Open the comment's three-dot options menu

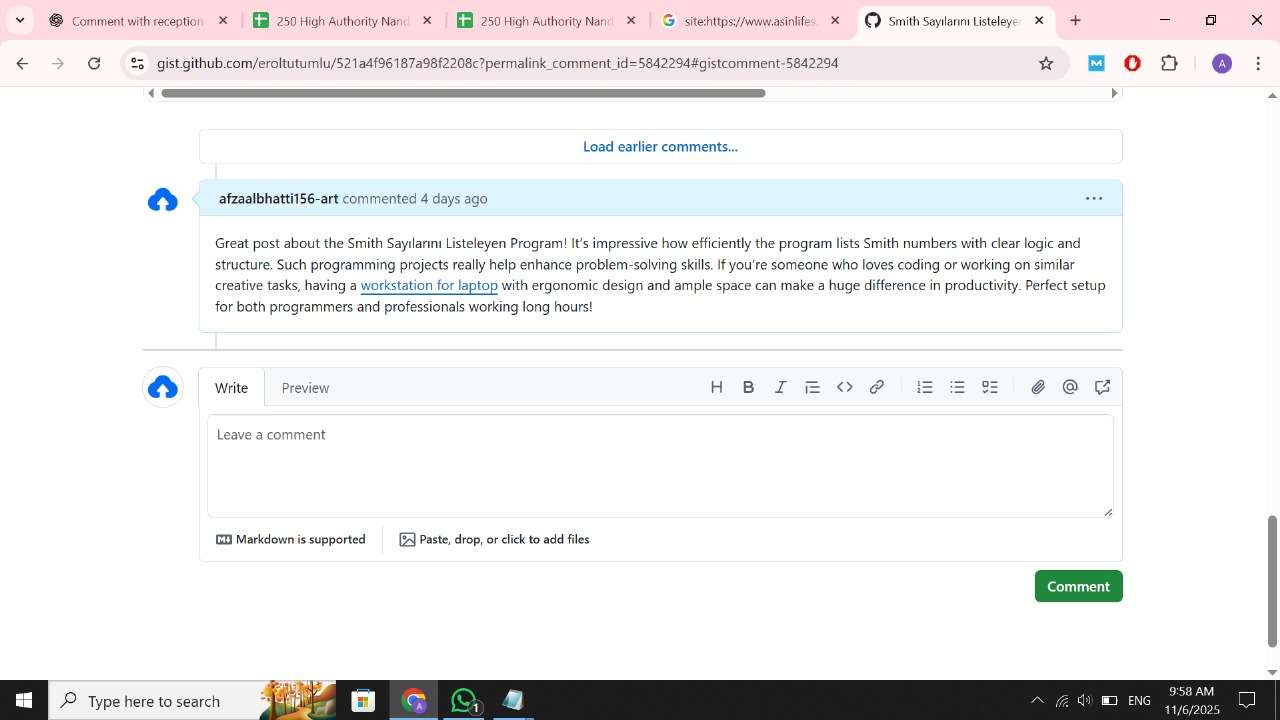coord(1094,198)
